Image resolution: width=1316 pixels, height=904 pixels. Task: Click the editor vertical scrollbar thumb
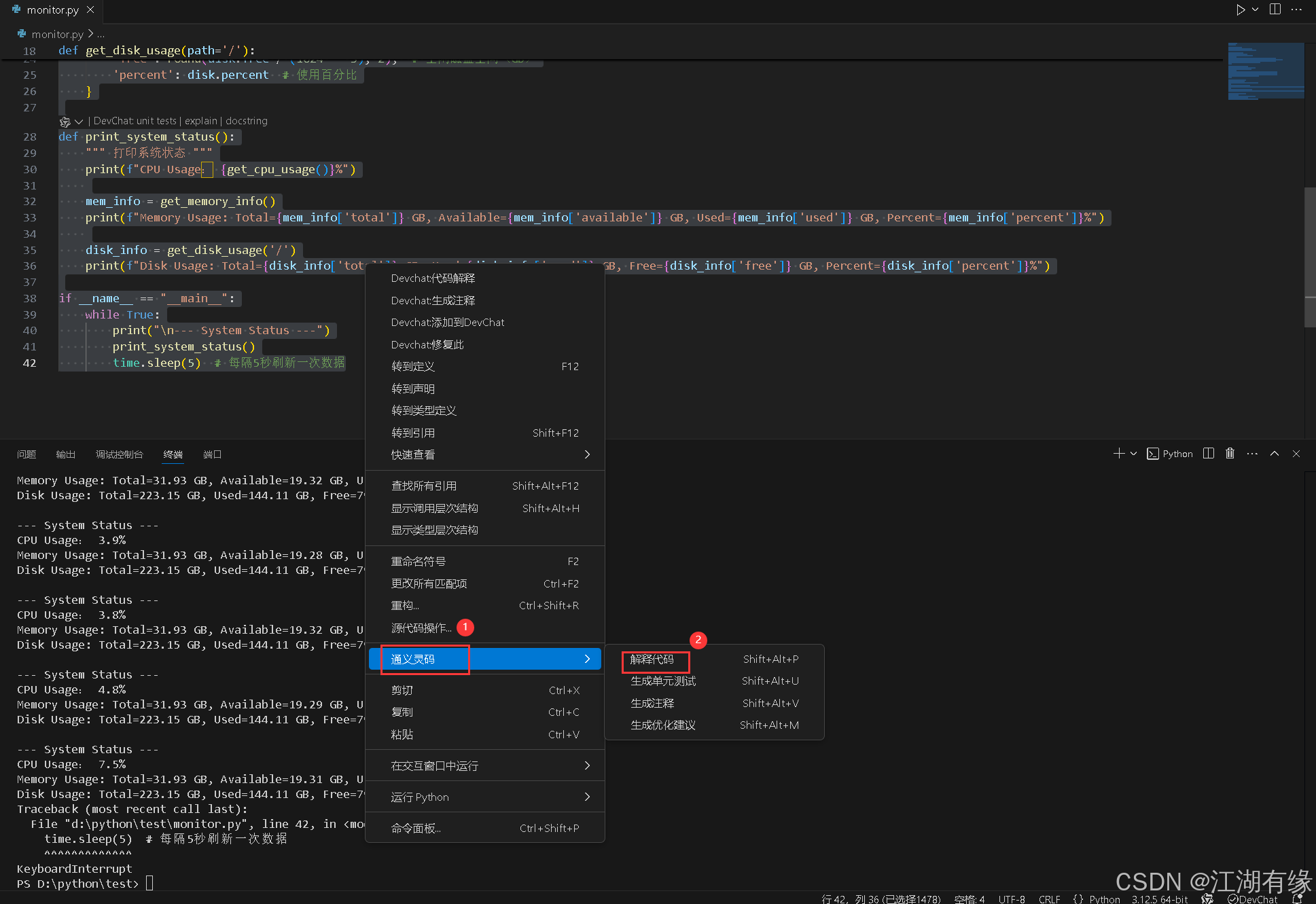point(1310,257)
